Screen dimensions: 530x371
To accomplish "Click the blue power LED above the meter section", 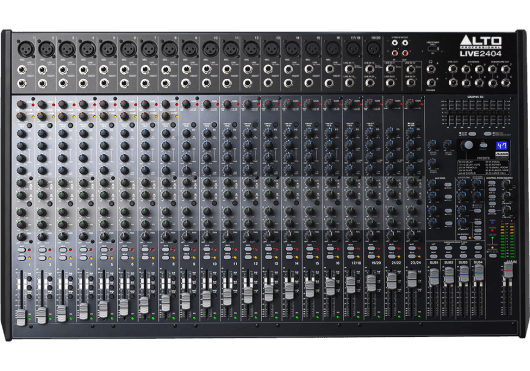I will pyautogui.click(x=492, y=223).
